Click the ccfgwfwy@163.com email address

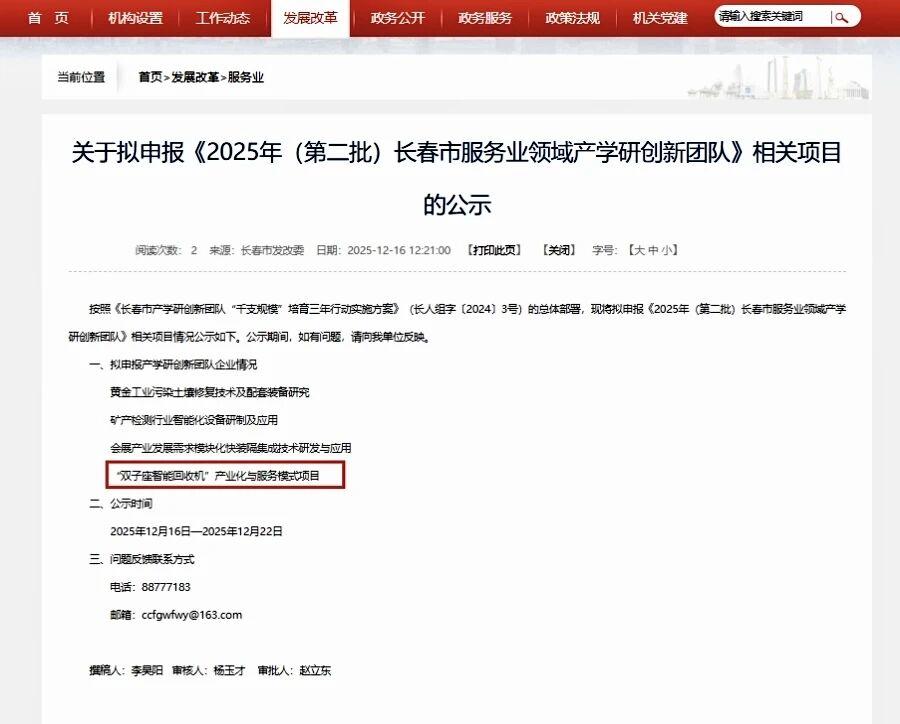click(191, 615)
